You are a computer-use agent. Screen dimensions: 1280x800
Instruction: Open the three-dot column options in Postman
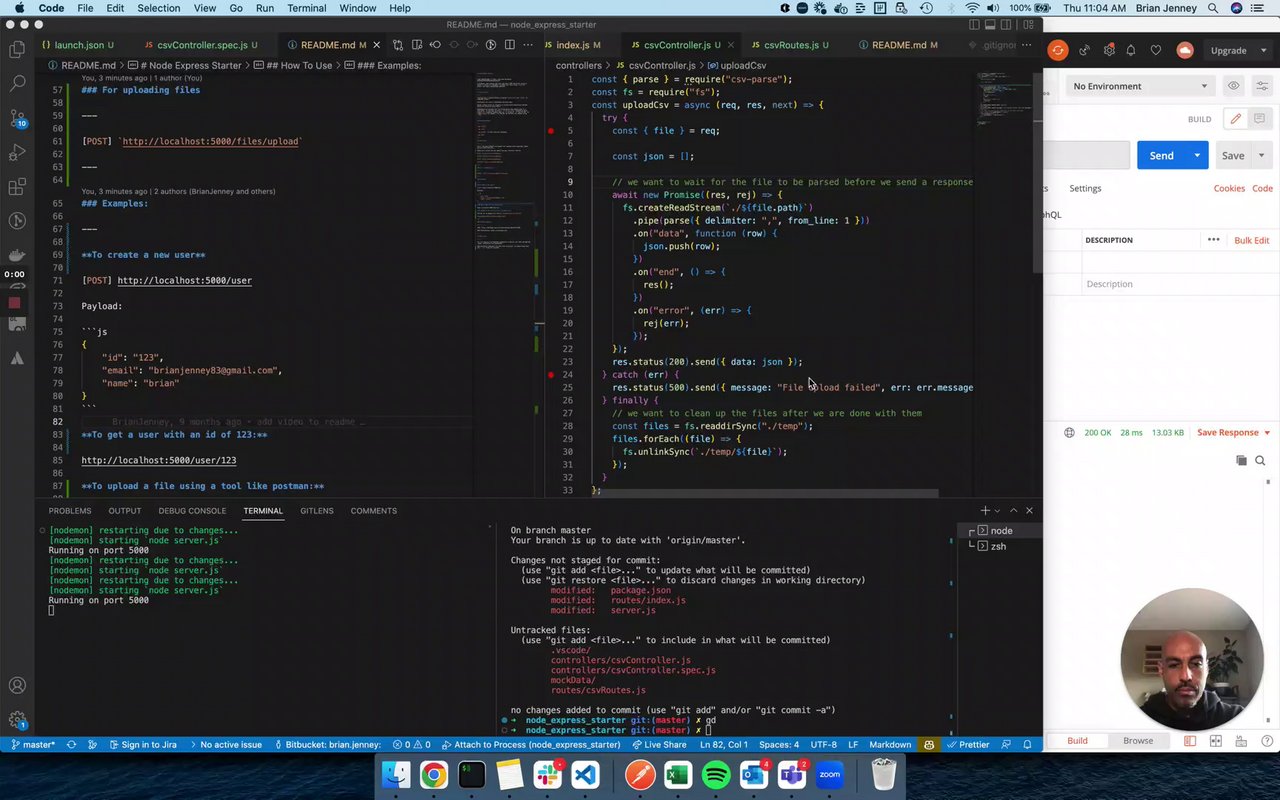[x=1213, y=240]
